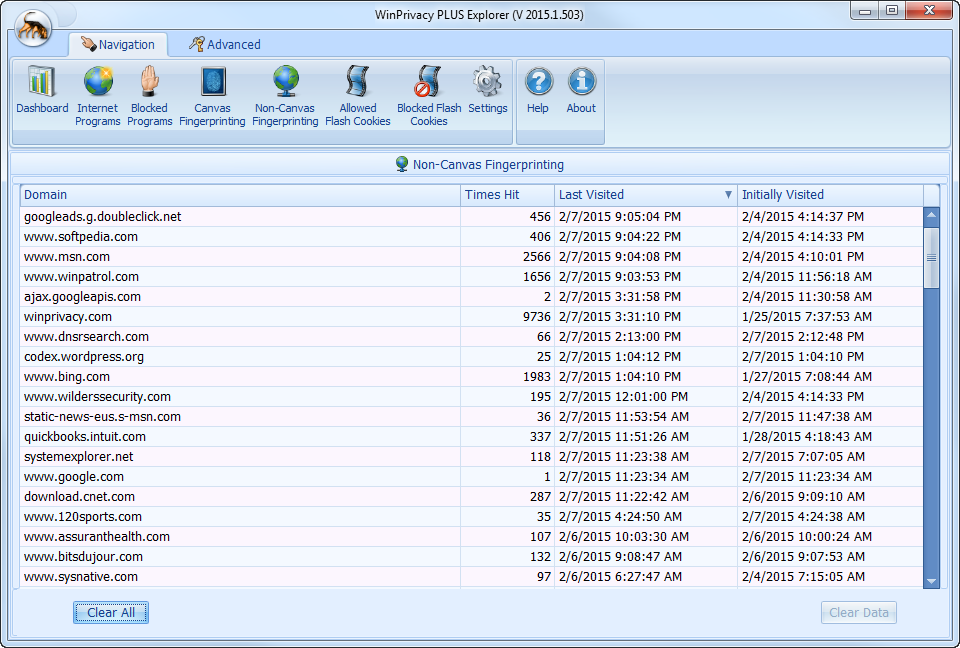960x648 pixels.
Task: Select the www.winpatrol.com row
Action: click(x=471, y=277)
